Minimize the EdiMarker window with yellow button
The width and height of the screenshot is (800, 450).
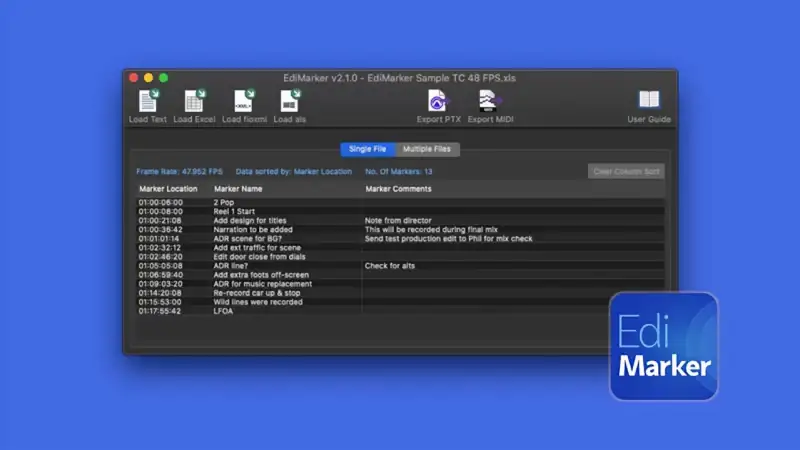[x=148, y=78]
